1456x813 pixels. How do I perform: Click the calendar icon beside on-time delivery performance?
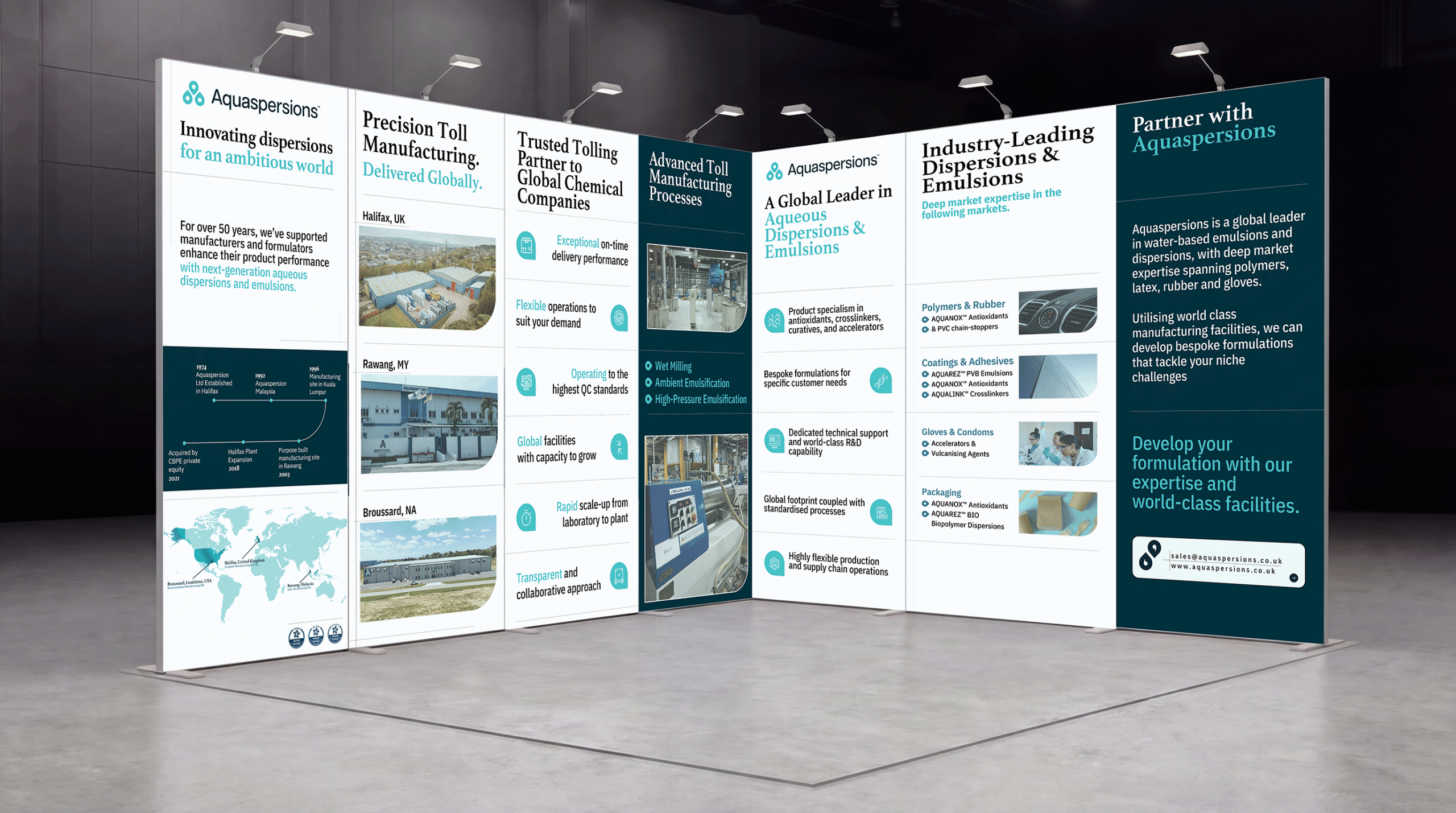tap(526, 246)
